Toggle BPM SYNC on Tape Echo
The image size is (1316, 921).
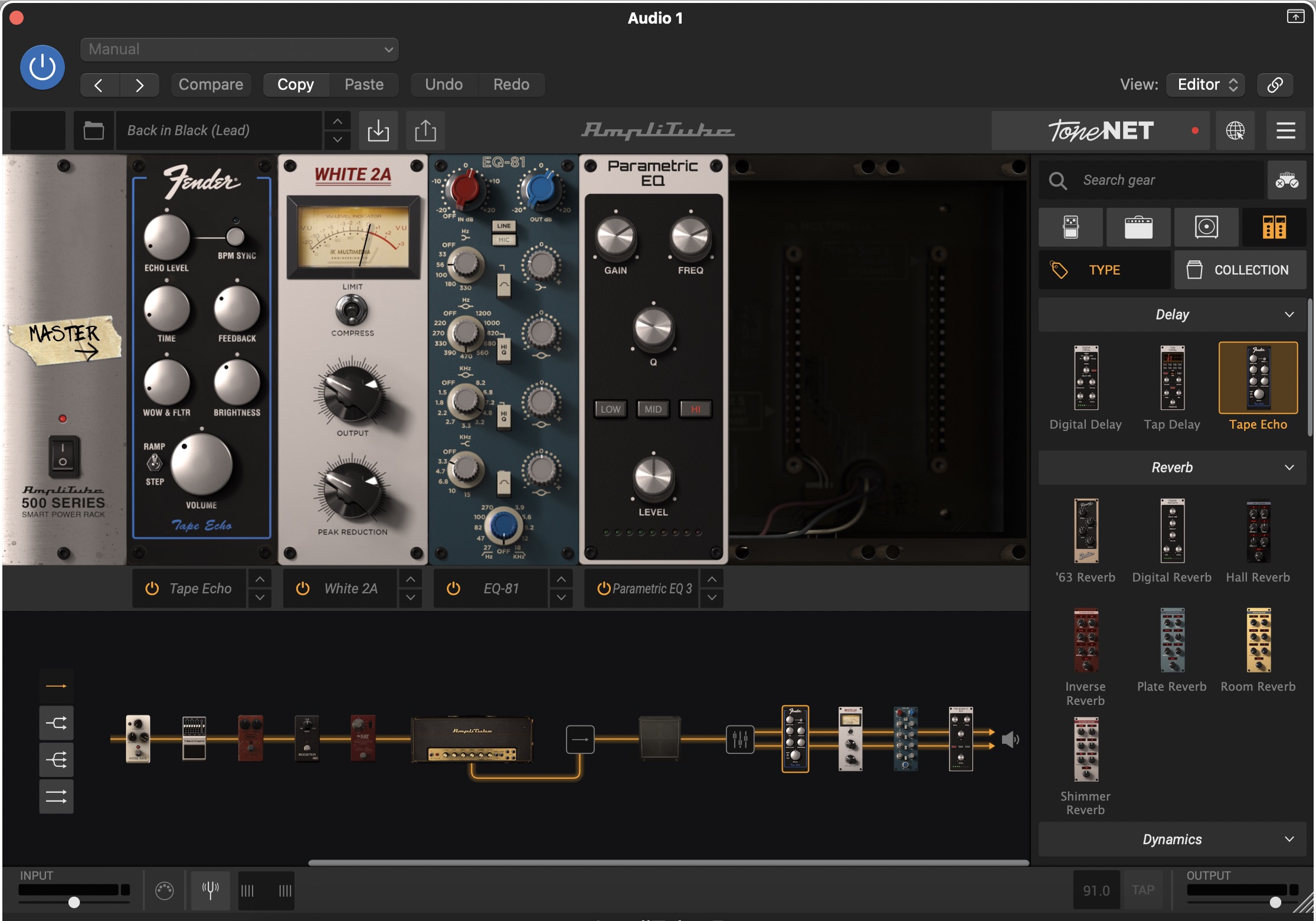tap(235, 237)
